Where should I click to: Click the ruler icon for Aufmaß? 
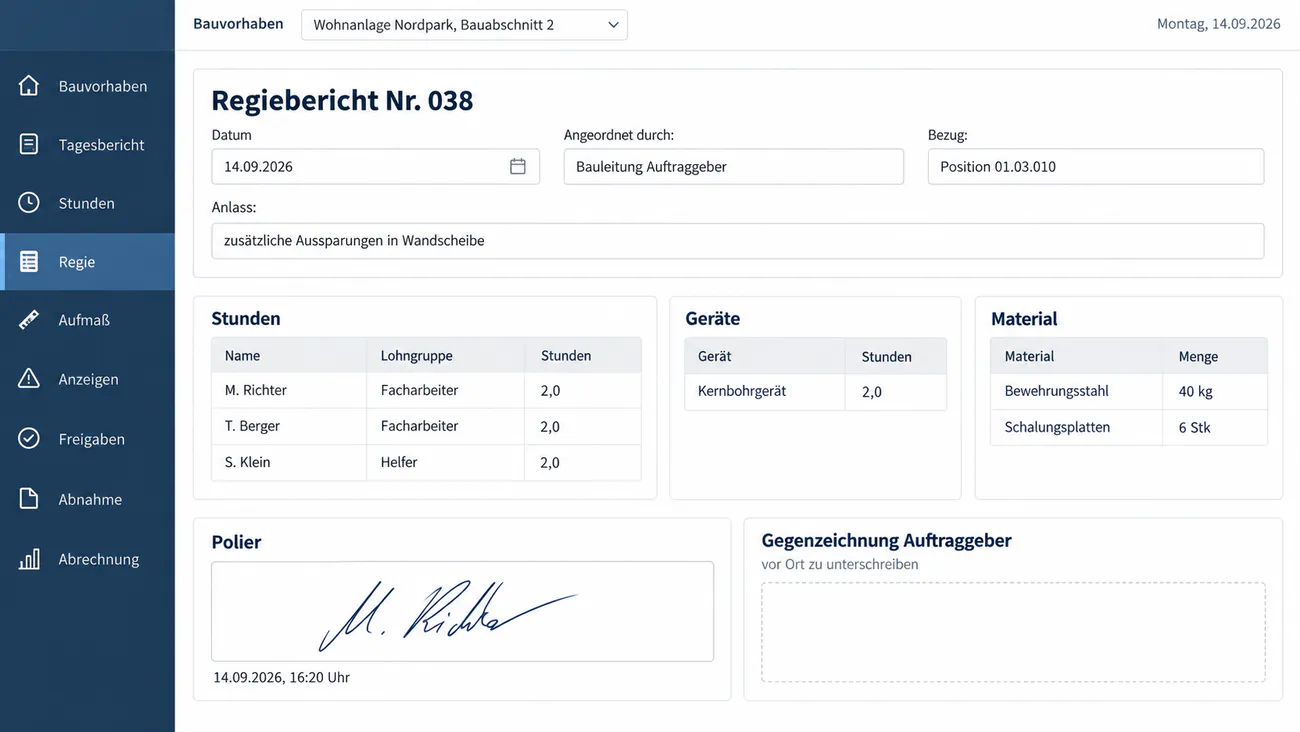(x=29, y=320)
